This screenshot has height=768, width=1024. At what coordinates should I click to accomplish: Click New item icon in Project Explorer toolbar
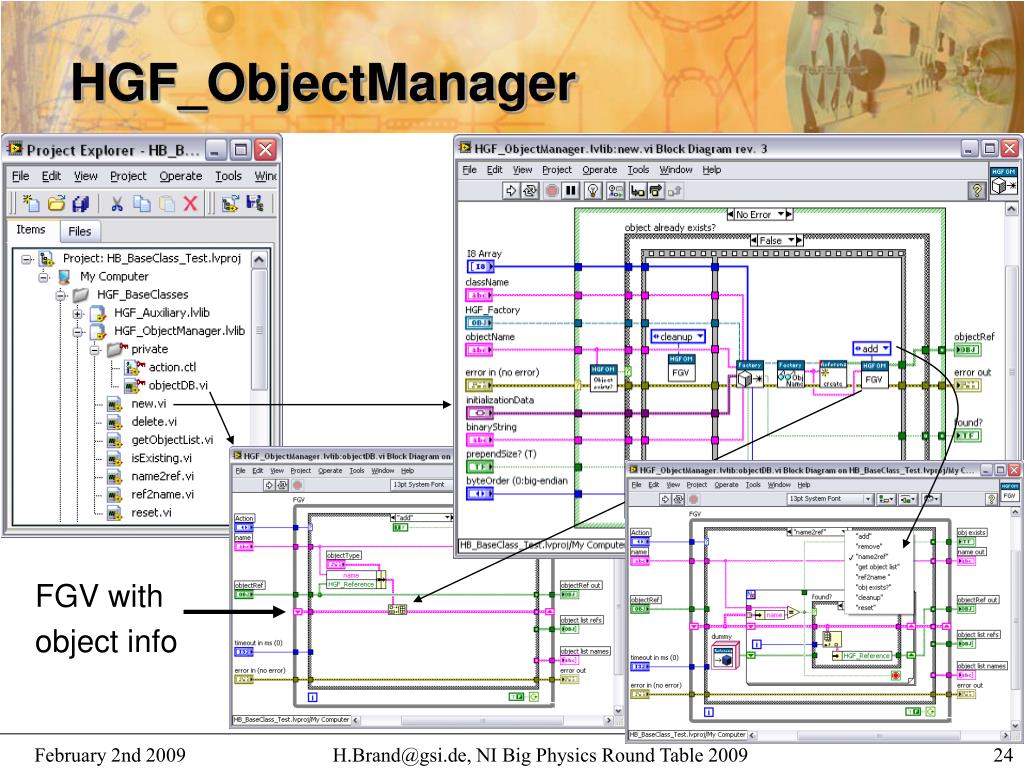tap(31, 204)
